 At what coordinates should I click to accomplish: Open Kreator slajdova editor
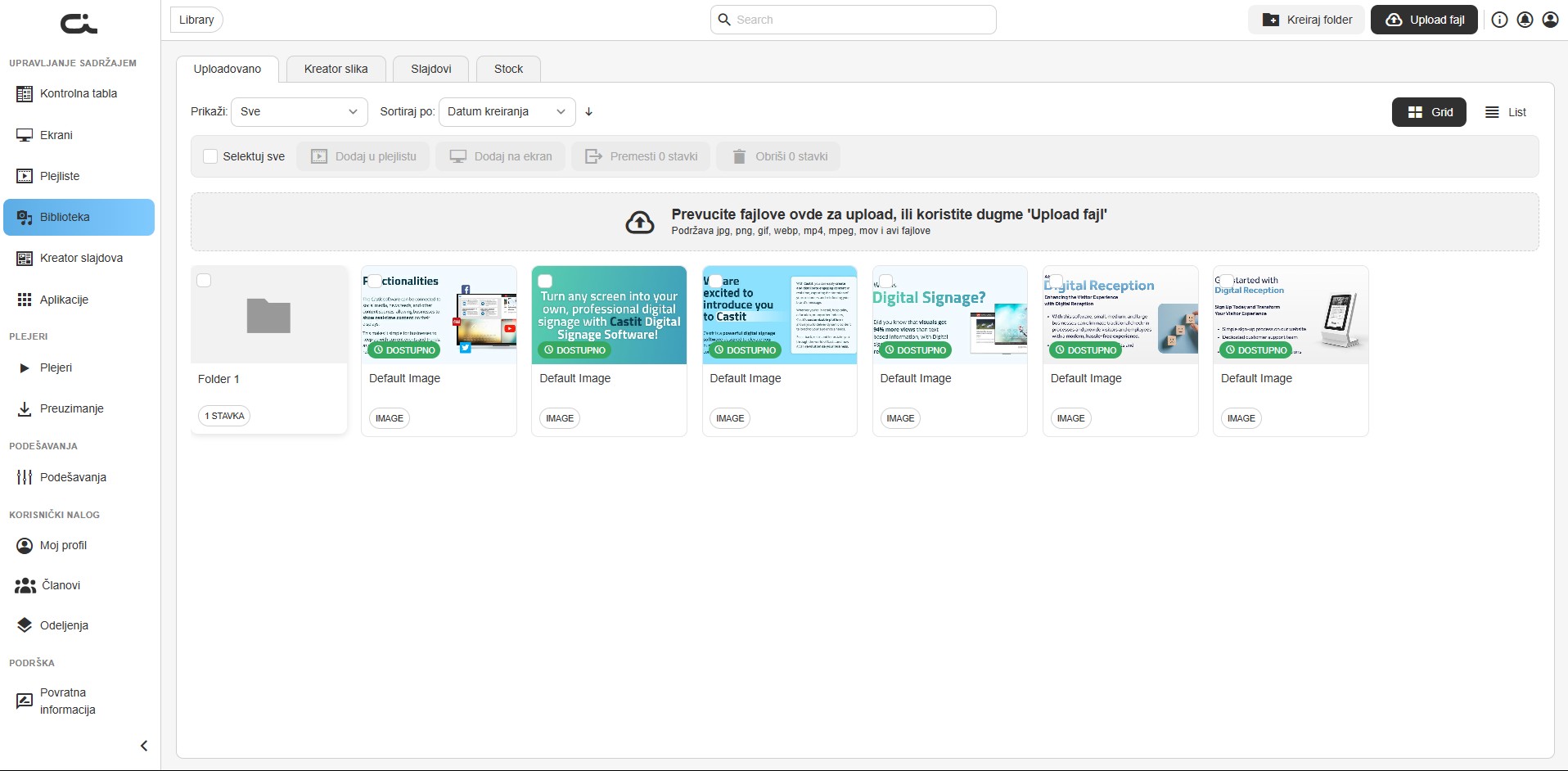click(x=79, y=258)
